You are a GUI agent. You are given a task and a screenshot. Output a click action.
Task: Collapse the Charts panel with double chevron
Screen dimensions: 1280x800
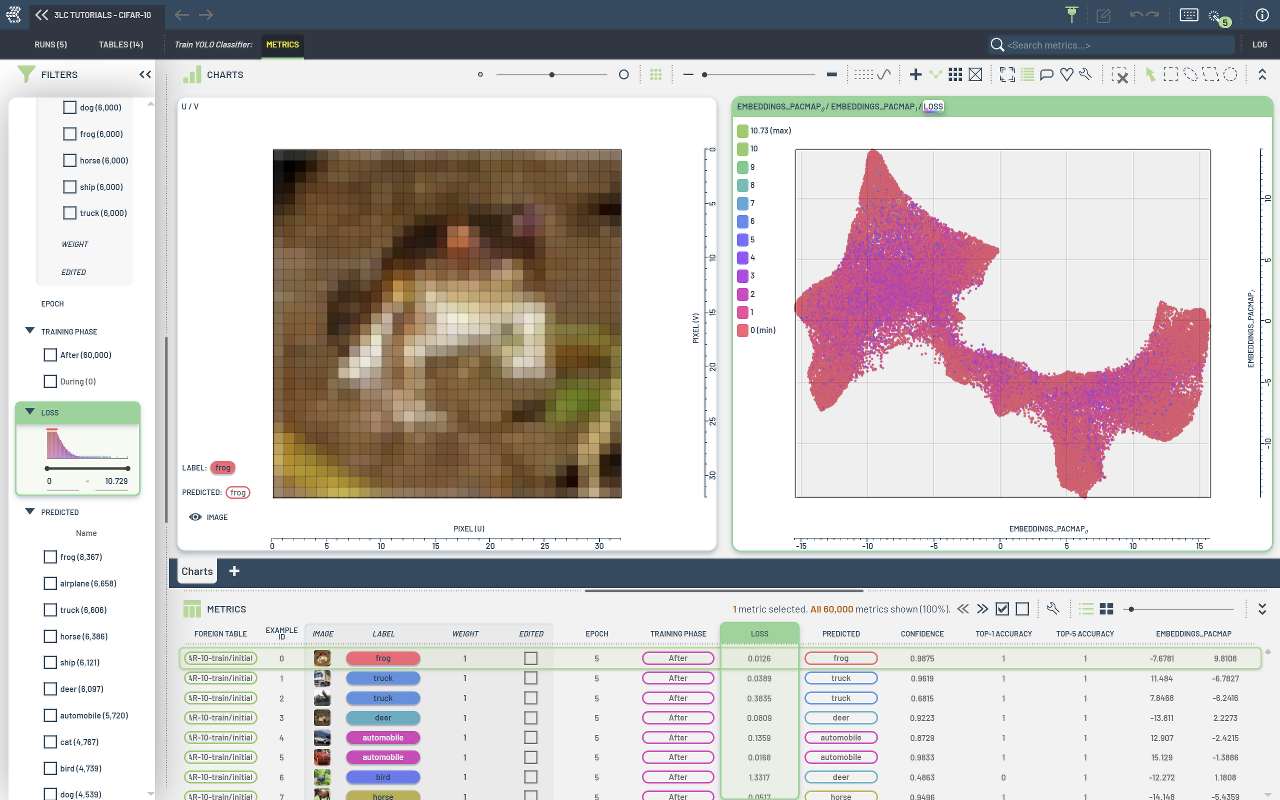coord(1262,74)
